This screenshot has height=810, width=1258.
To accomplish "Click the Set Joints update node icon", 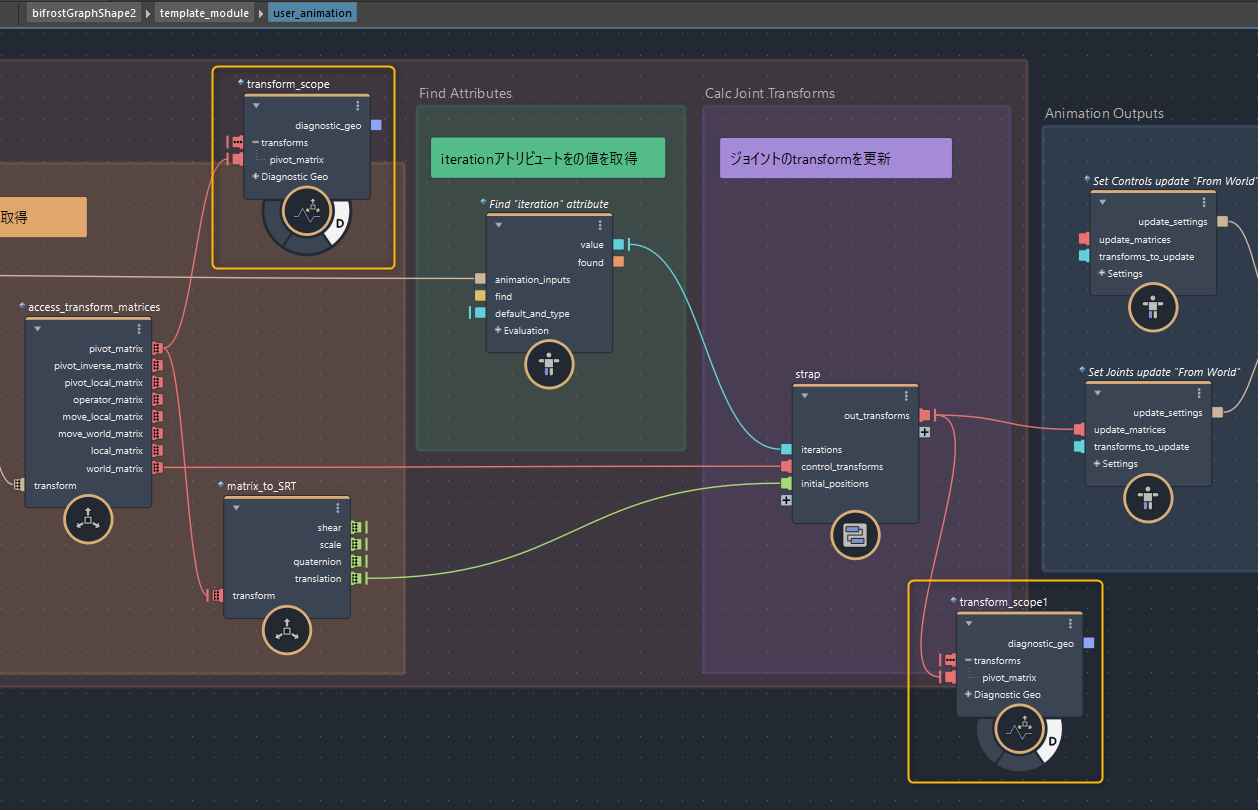I will [x=1148, y=498].
